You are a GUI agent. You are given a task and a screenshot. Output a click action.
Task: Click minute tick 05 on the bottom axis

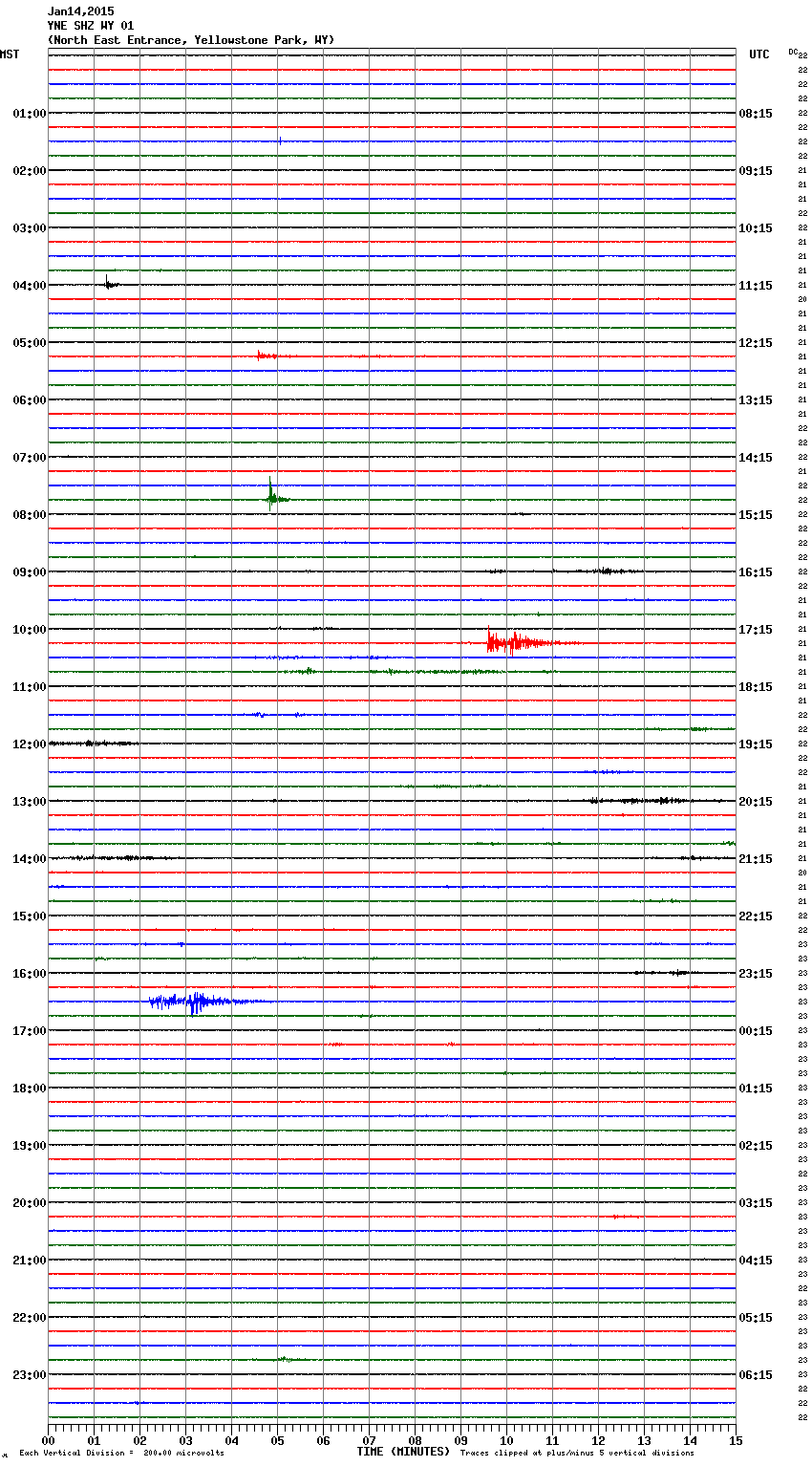pos(277,1440)
